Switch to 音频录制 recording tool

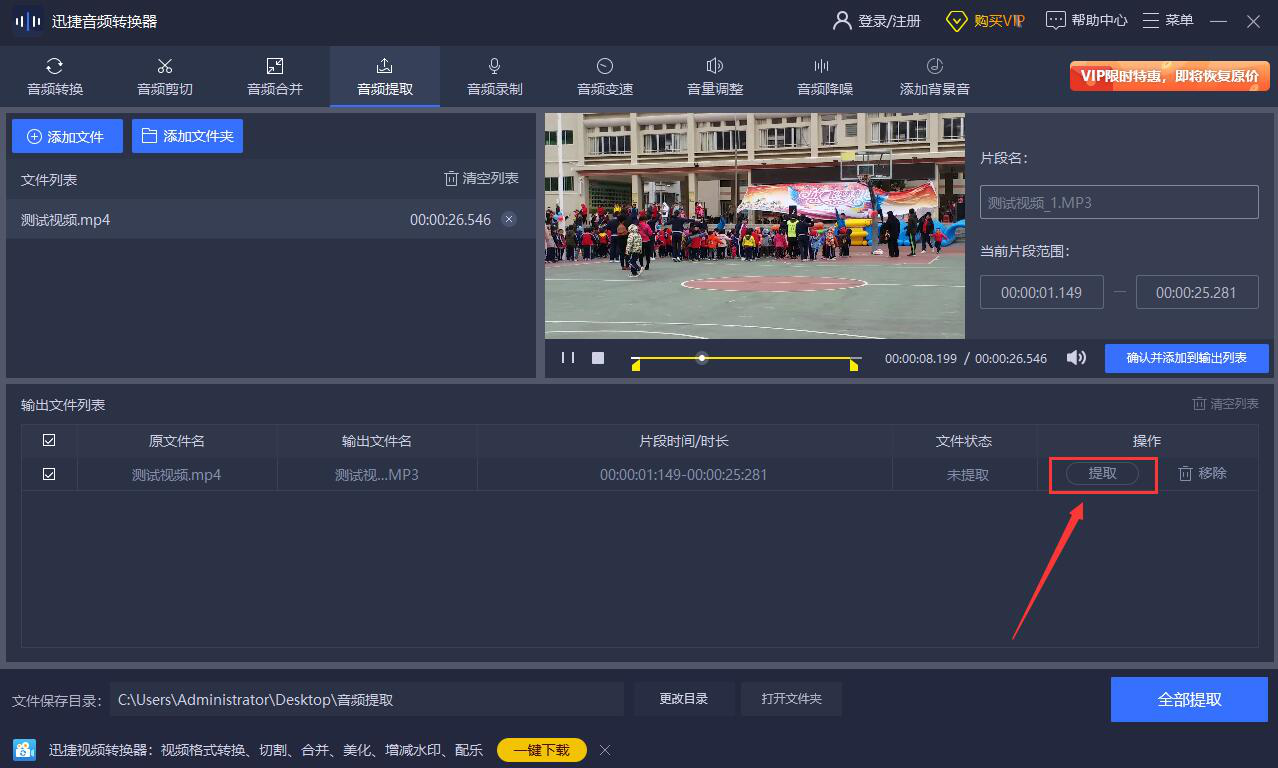(x=495, y=77)
